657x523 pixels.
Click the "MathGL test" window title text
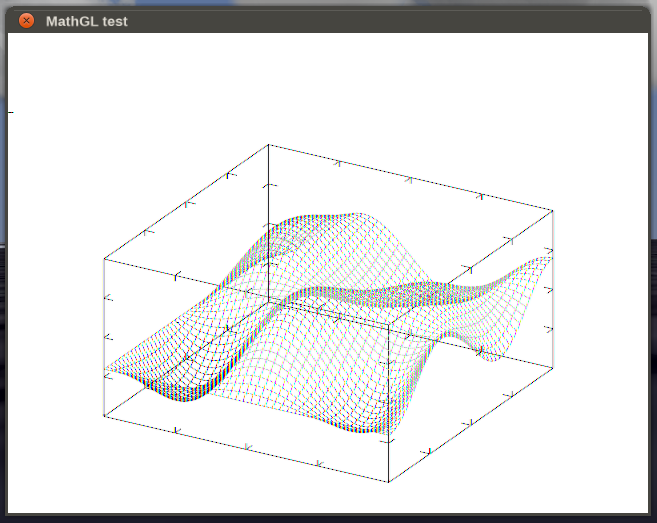[x=86, y=20]
